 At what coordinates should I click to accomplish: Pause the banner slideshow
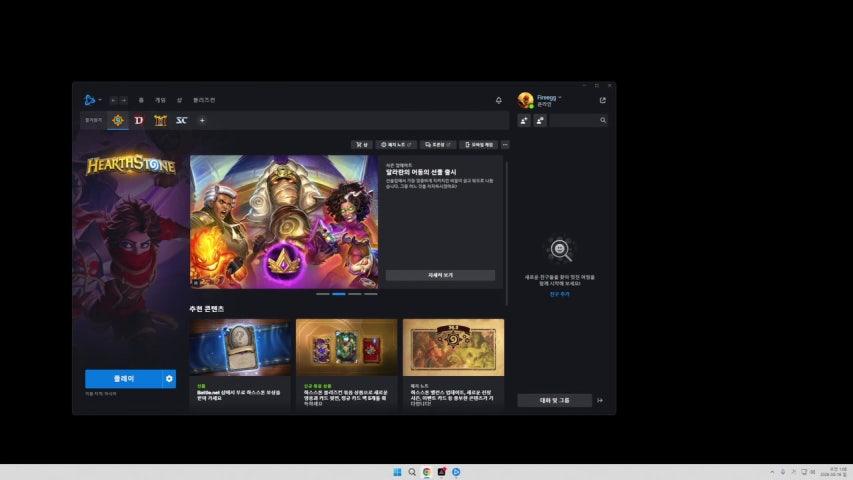point(196,283)
